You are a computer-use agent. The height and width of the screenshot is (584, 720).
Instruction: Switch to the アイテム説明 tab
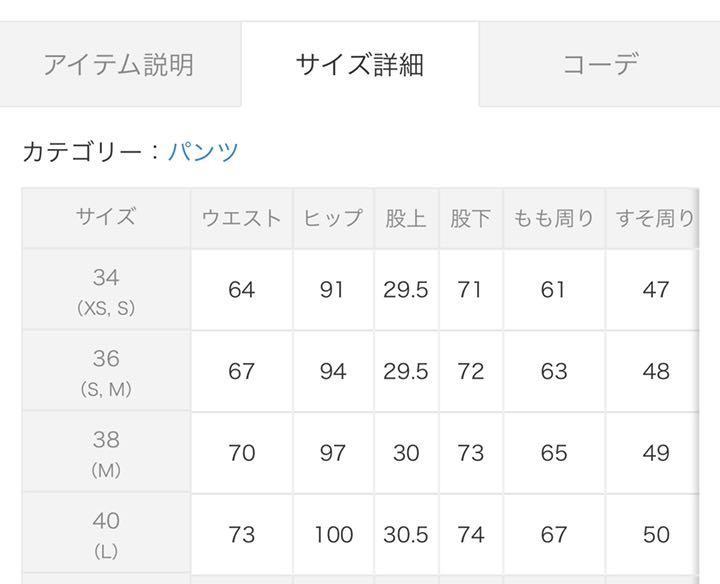coord(120,64)
